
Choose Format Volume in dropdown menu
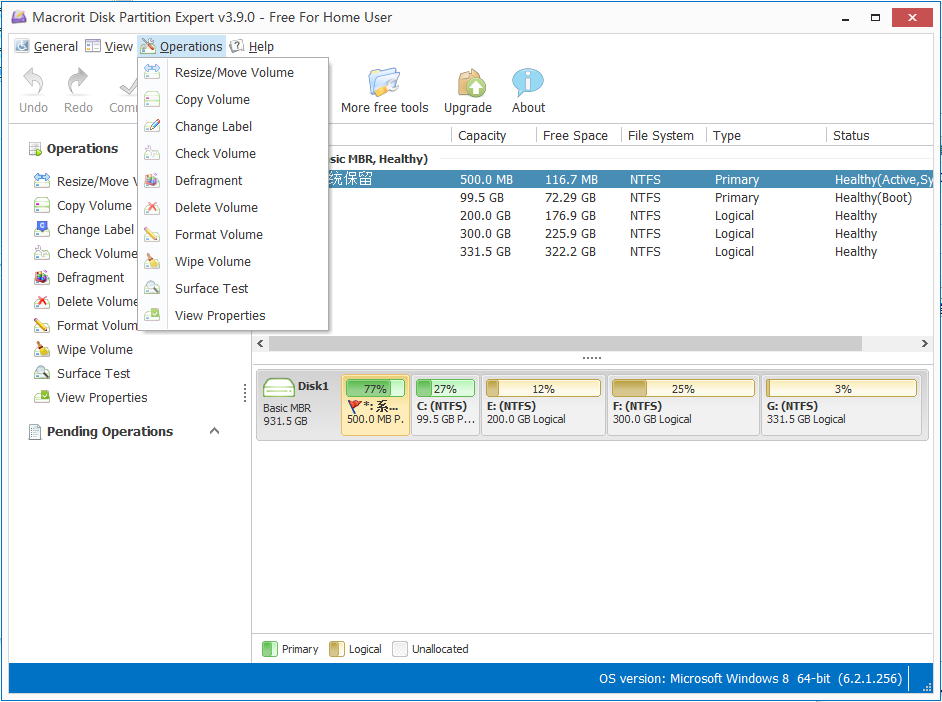click(218, 234)
